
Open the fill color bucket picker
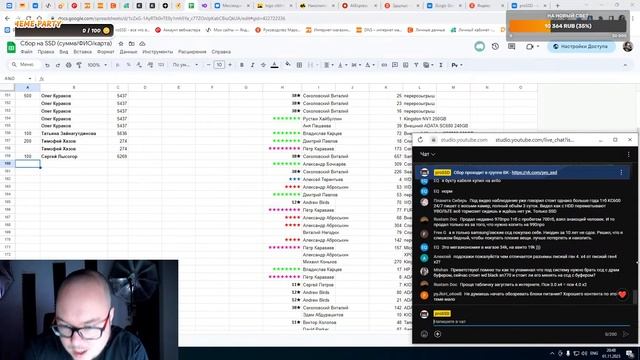288,65
